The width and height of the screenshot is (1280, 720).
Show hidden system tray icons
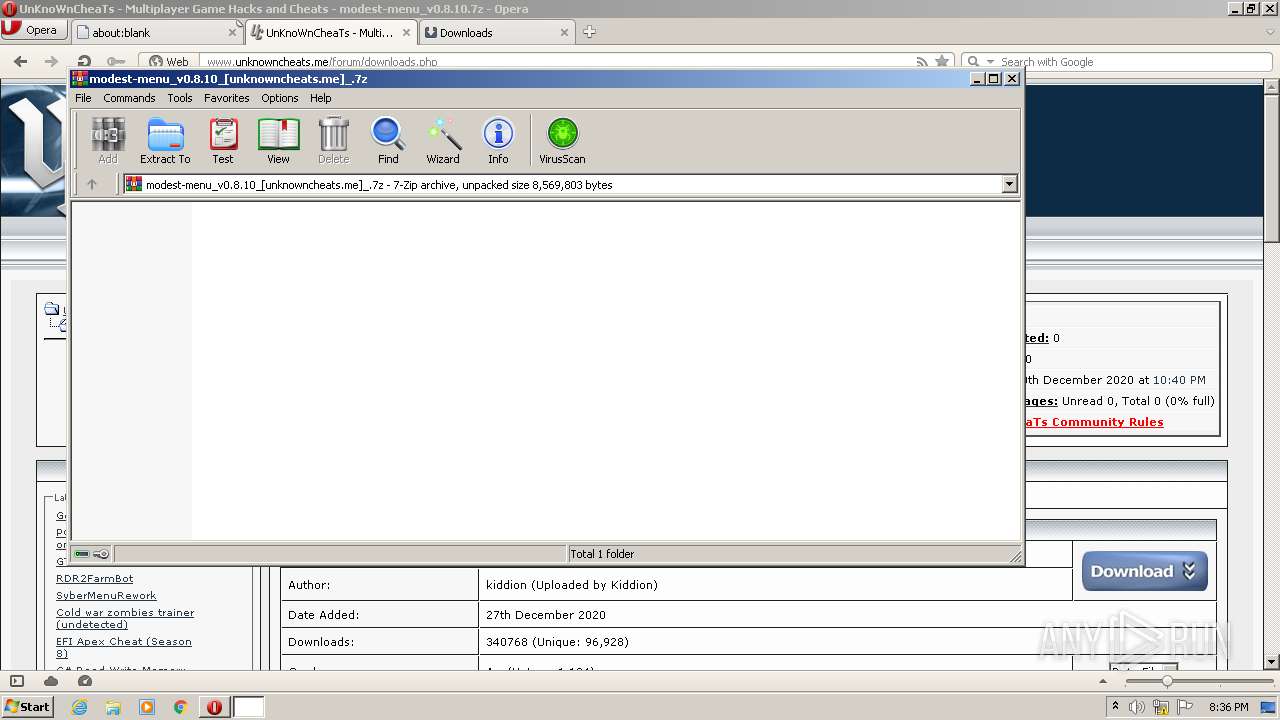click(x=1115, y=707)
